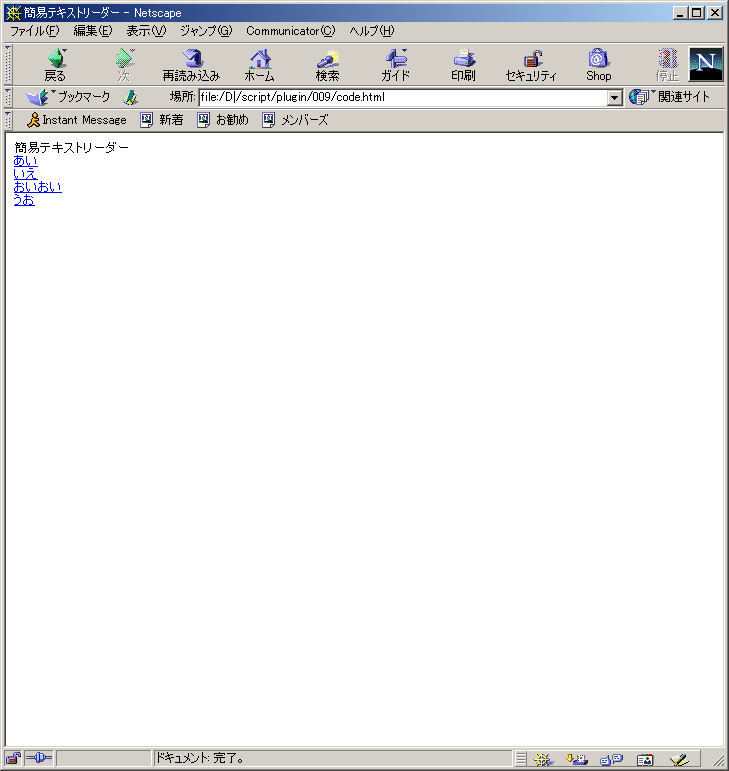
Task: Click the 簡易テキストリーダー page heading text
Action: point(71,148)
